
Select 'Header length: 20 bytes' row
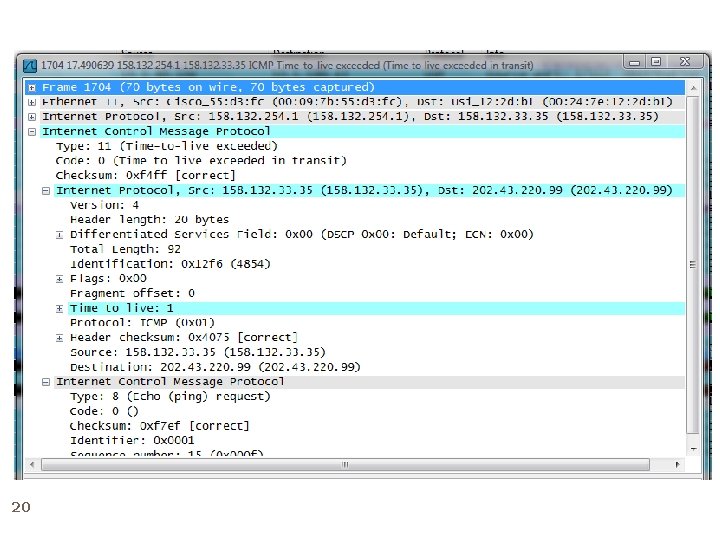coord(149,219)
